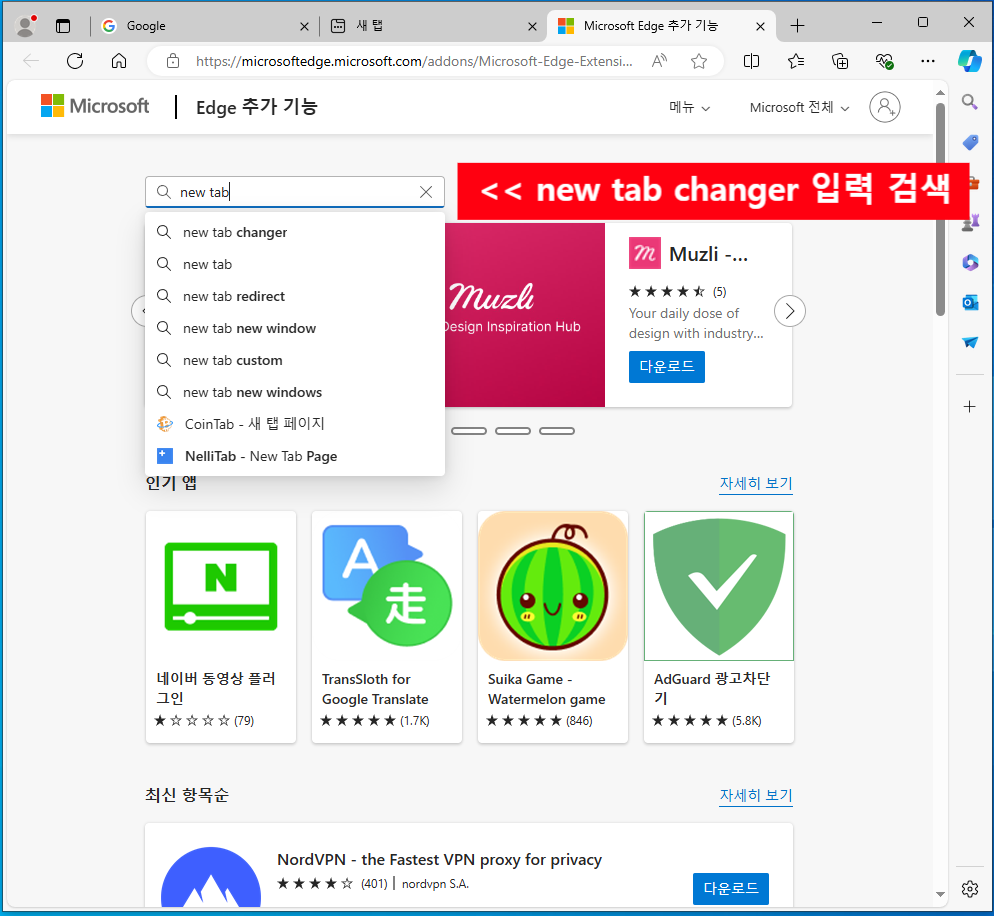The width and height of the screenshot is (994, 916).
Task: Select suggestion new tab redirect
Action: point(295,296)
